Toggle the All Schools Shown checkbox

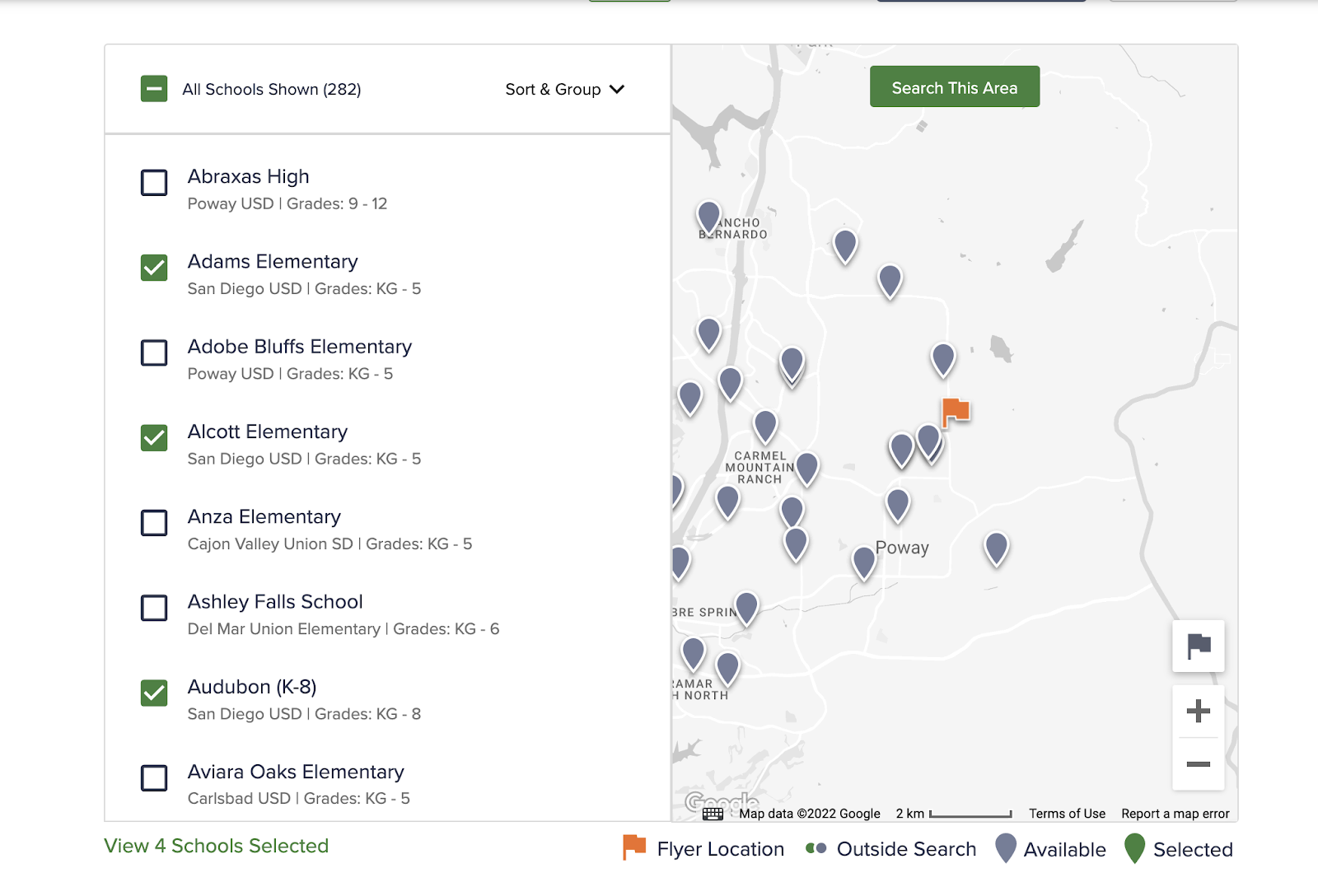click(x=154, y=89)
